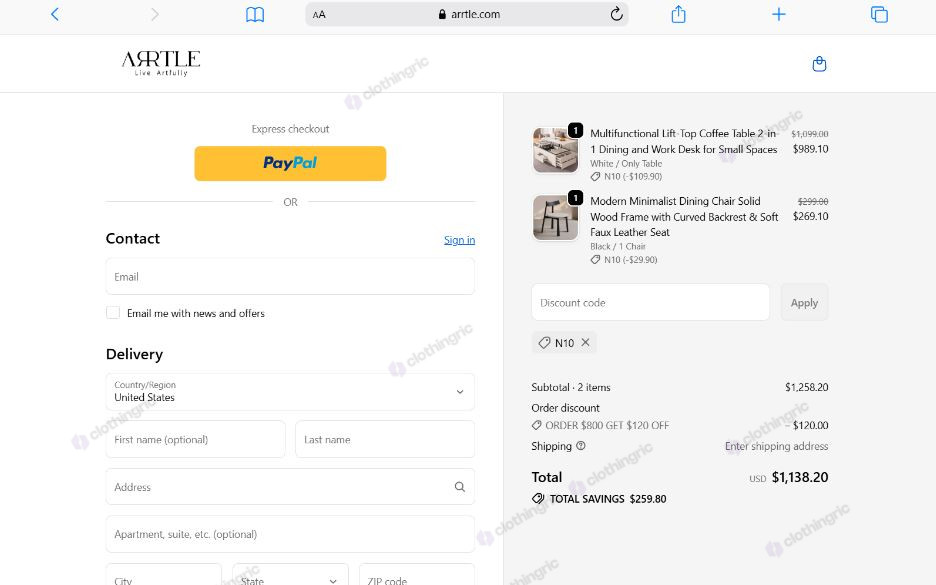Click the Arrtle Live Artfully logo
Image resolution: width=936 pixels, height=585 pixels.
tap(161, 63)
